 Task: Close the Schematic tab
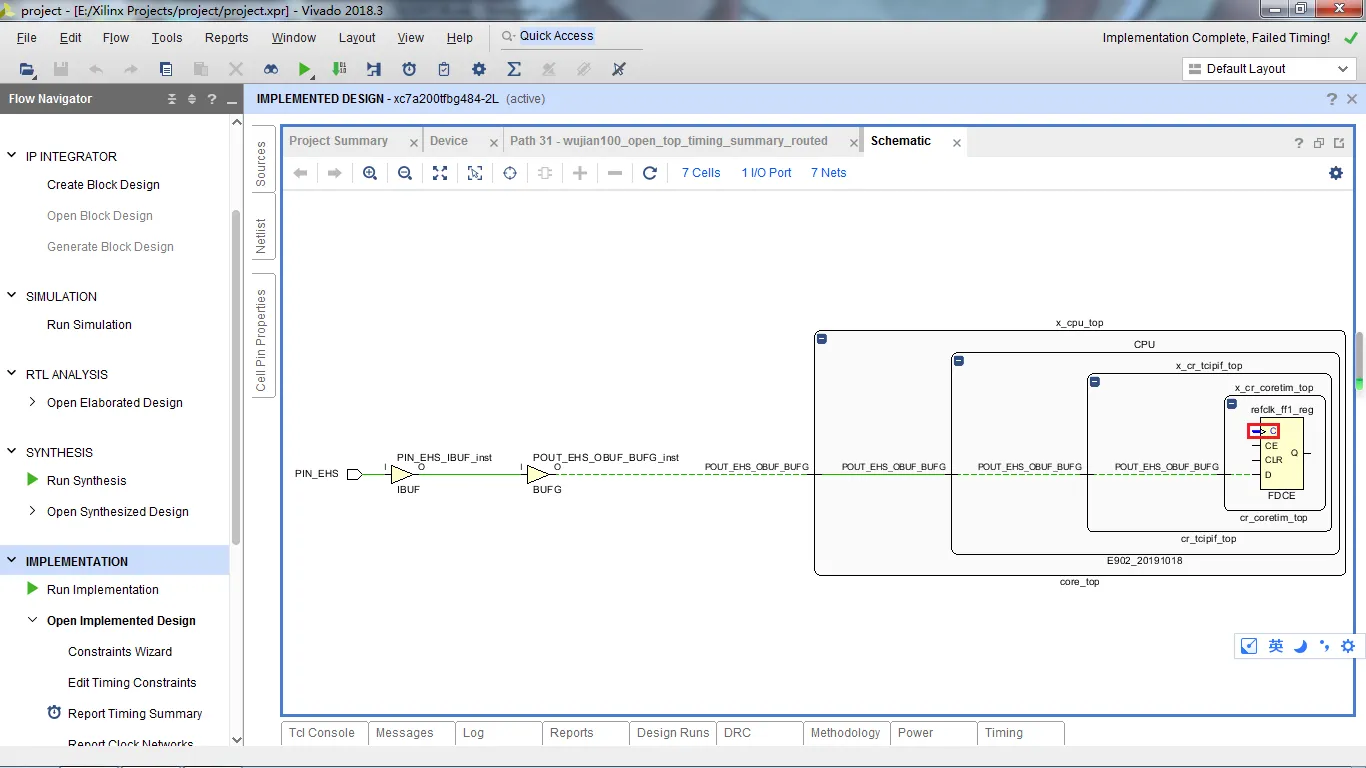click(x=957, y=143)
